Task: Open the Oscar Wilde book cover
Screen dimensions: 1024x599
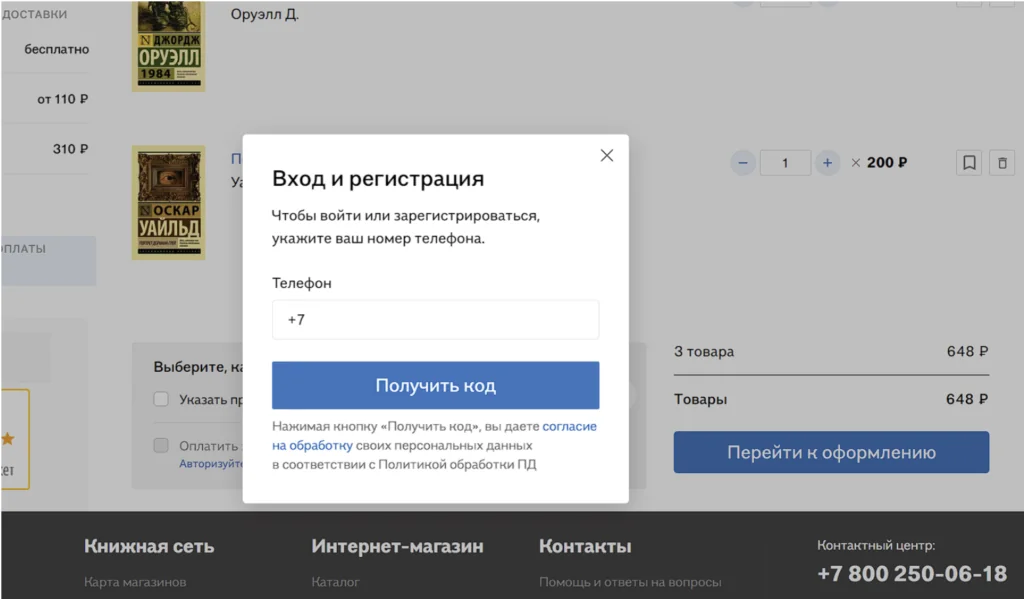Action: 169,203
